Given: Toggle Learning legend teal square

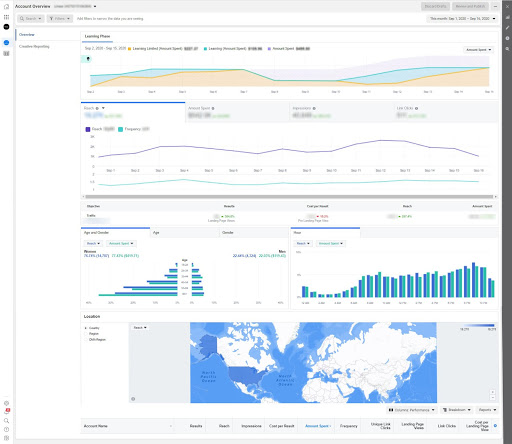Looking at the screenshot, I should [x=205, y=49].
